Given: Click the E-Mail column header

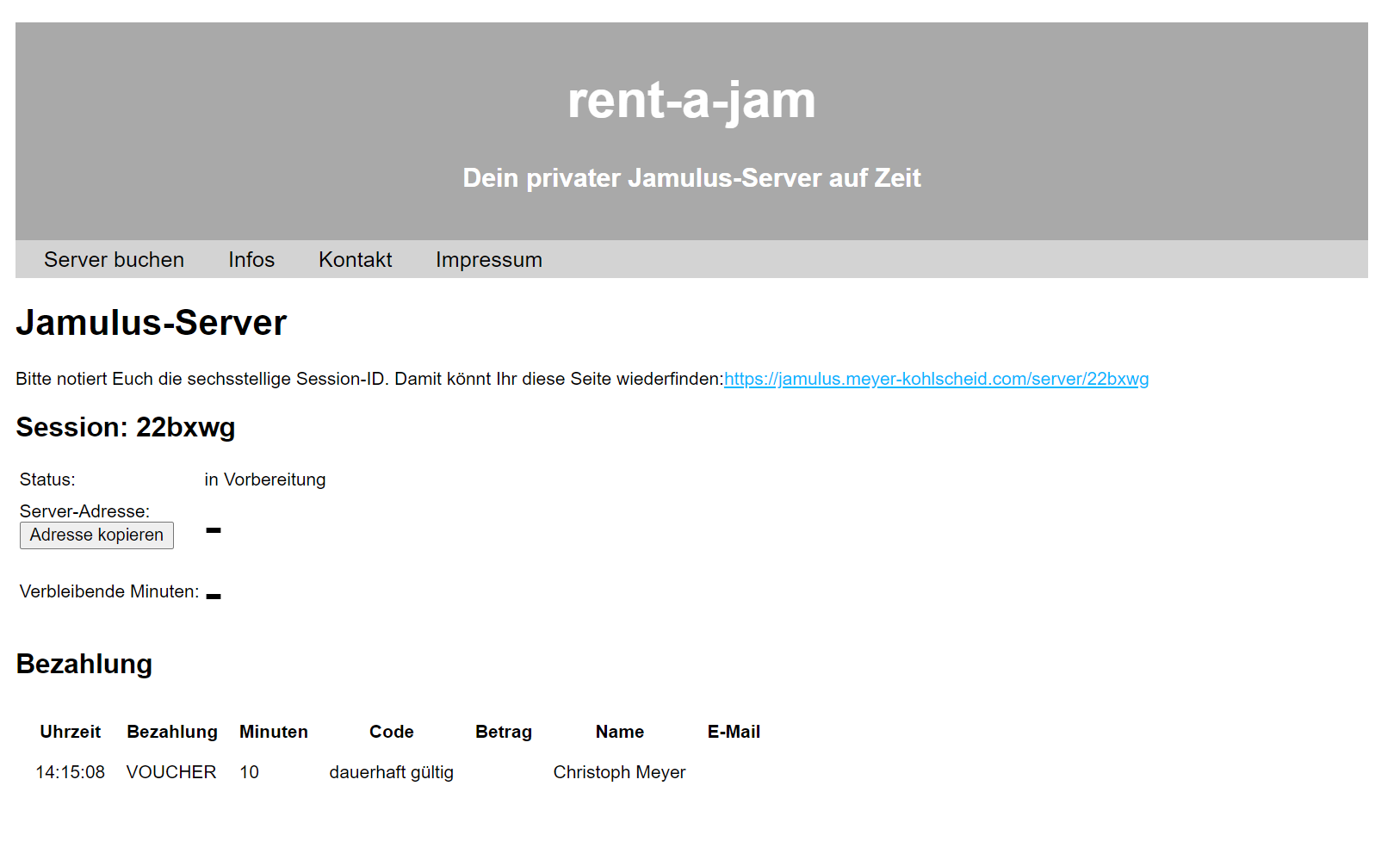Looking at the screenshot, I should pos(734,733).
